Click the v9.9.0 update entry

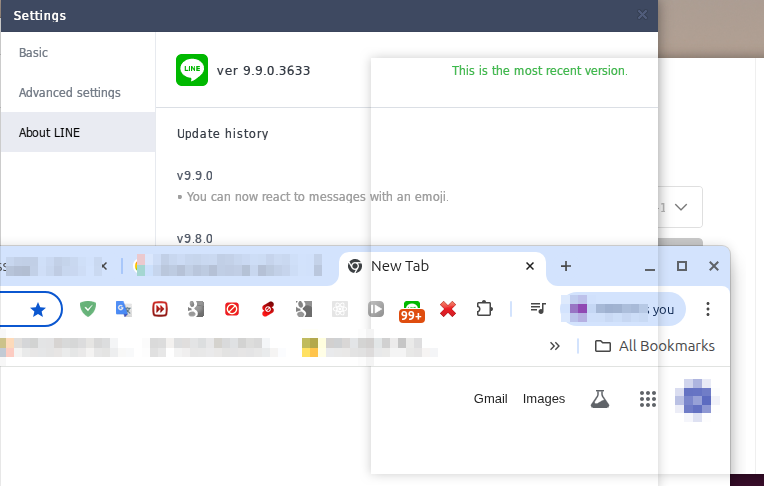click(195, 175)
